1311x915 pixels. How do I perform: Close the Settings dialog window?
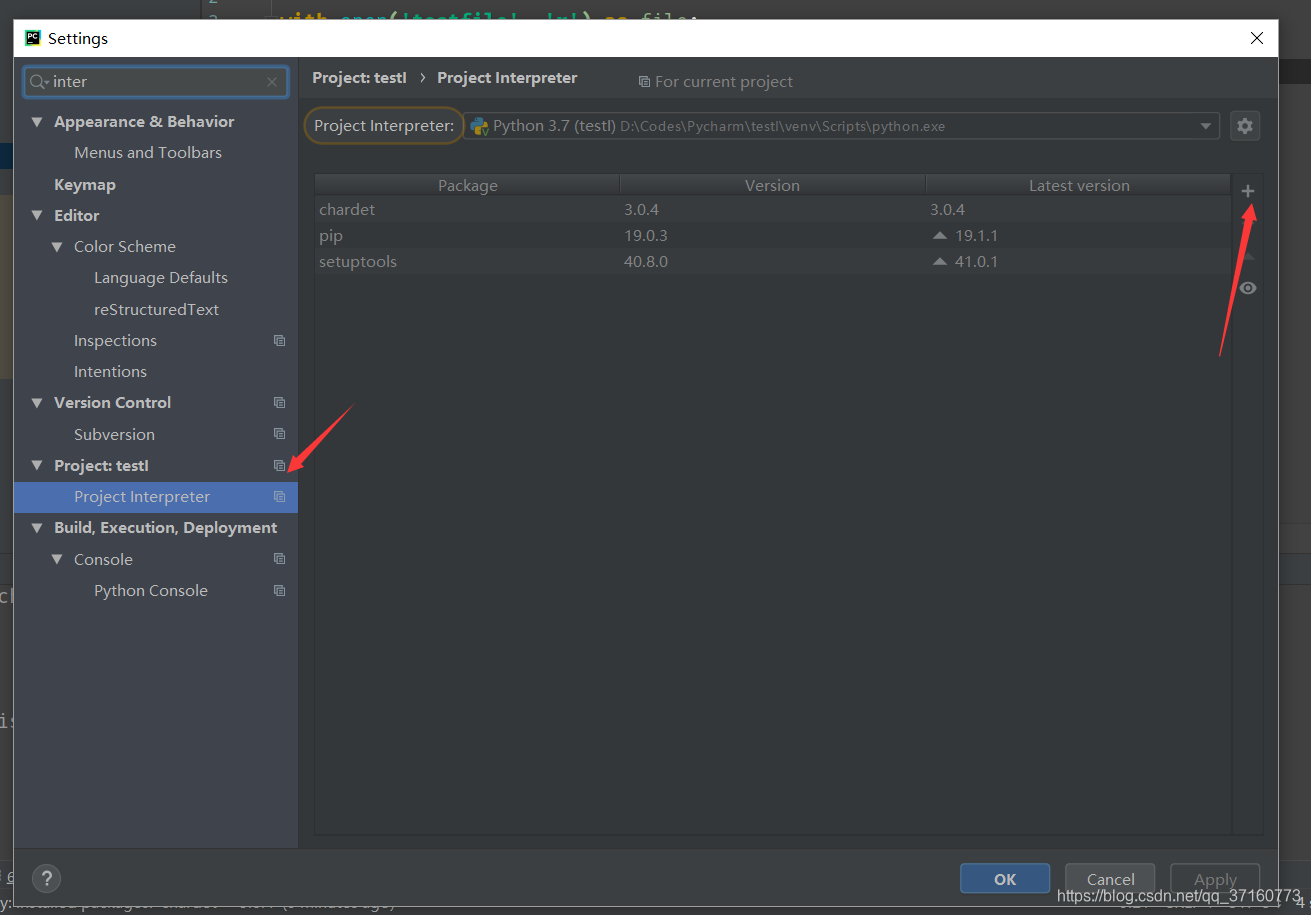click(1257, 38)
